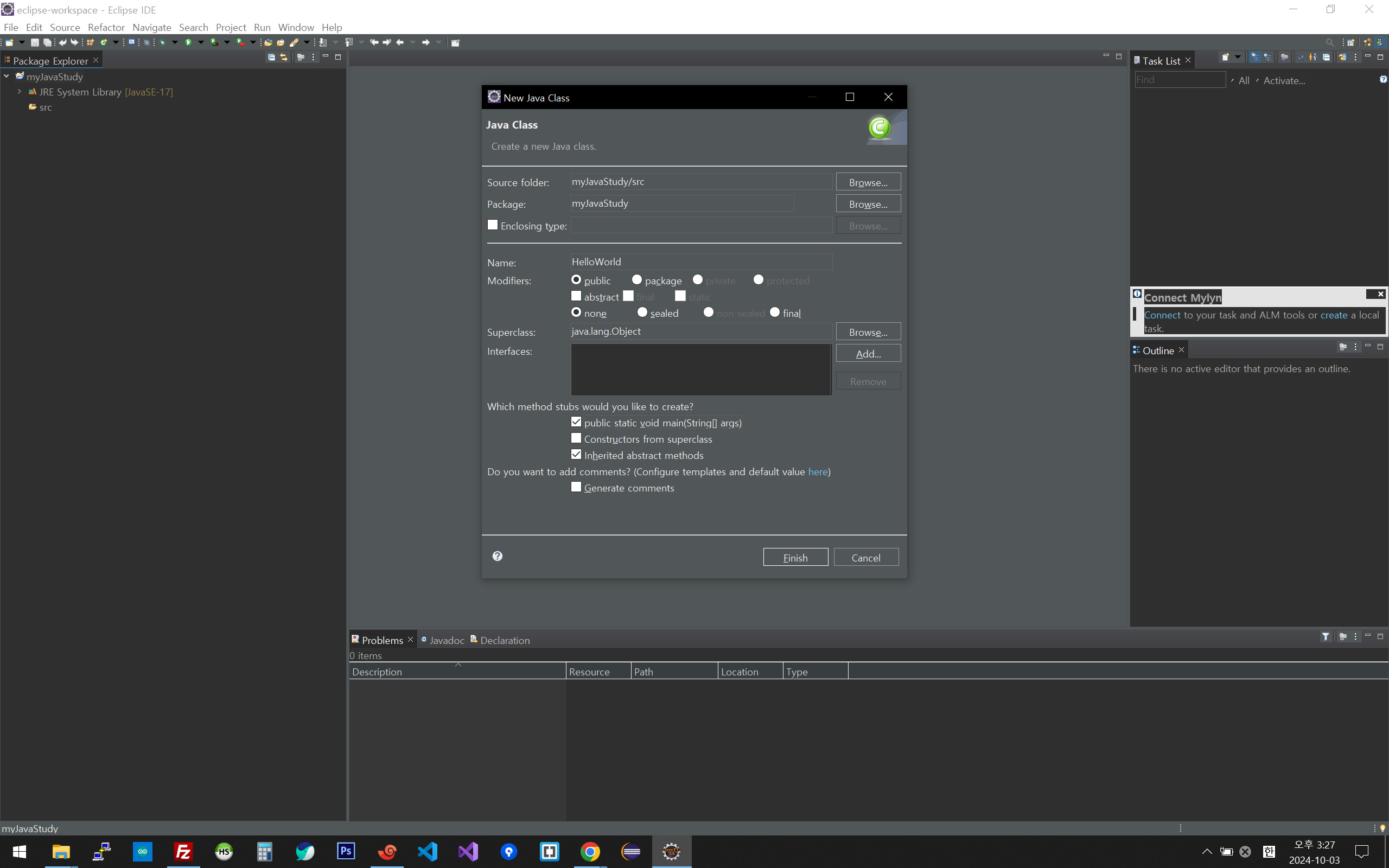The width and height of the screenshot is (1389, 868).
Task: Expand the JRE System Library node
Action: click(x=20, y=92)
